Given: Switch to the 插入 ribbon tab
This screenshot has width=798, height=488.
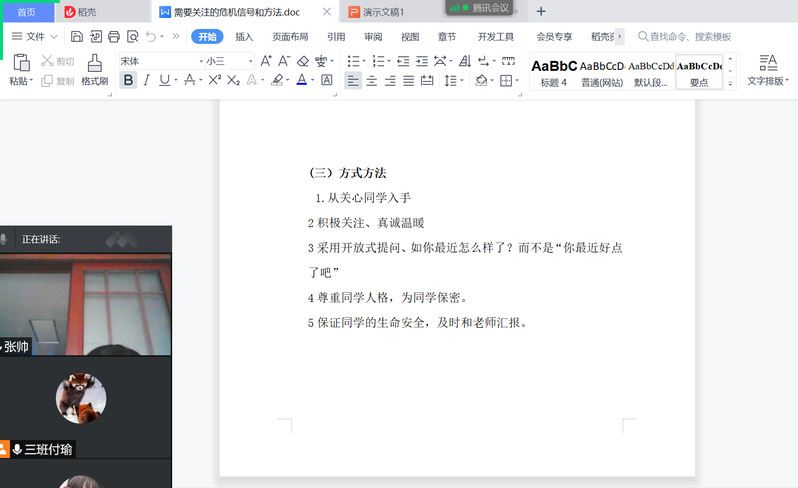Looking at the screenshot, I should (244, 37).
